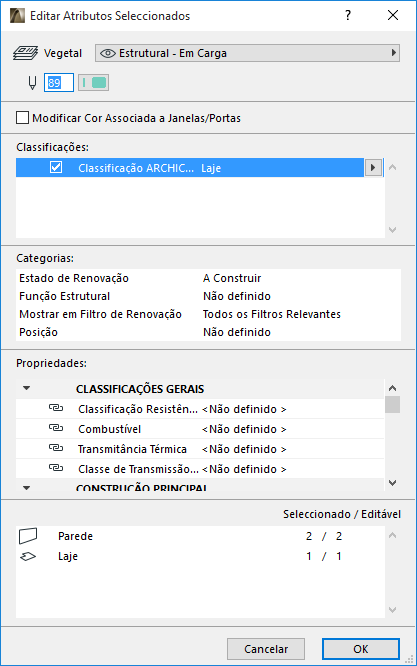This screenshot has height=666, width=417.
Task: Confirm with the OK button
Action: pos(361,649)
